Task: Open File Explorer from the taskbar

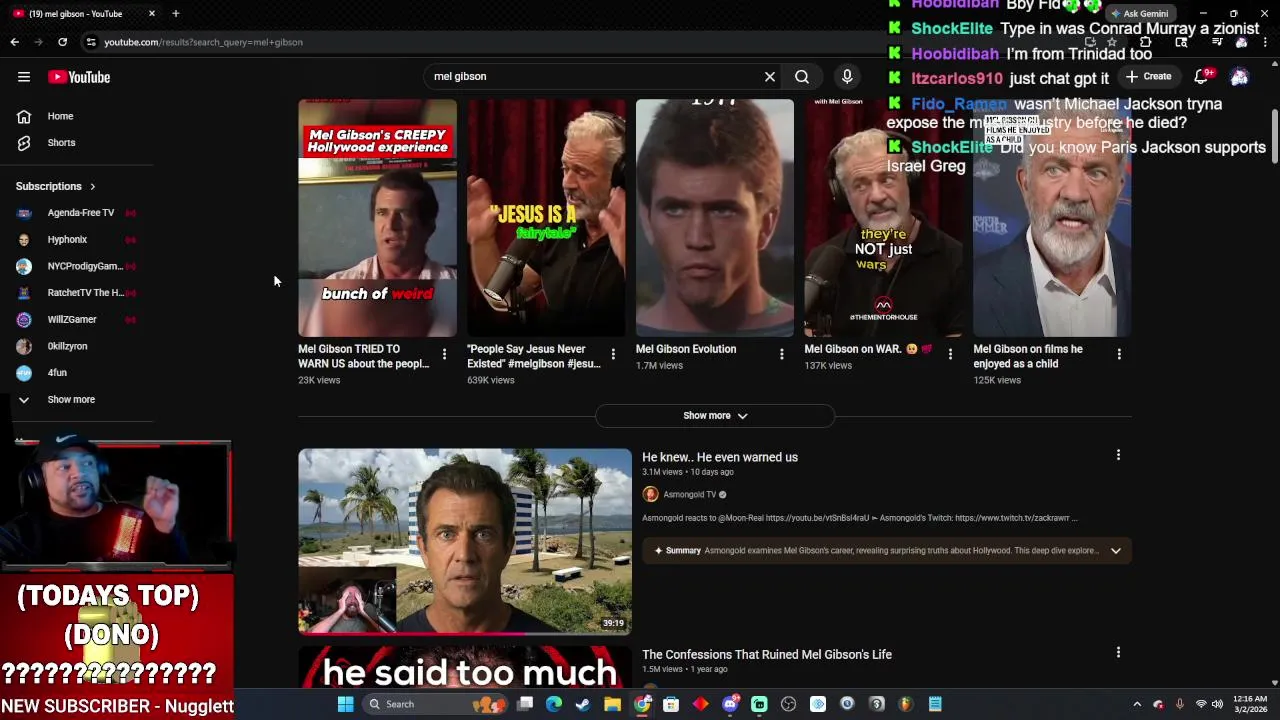Action: (613, 704)
